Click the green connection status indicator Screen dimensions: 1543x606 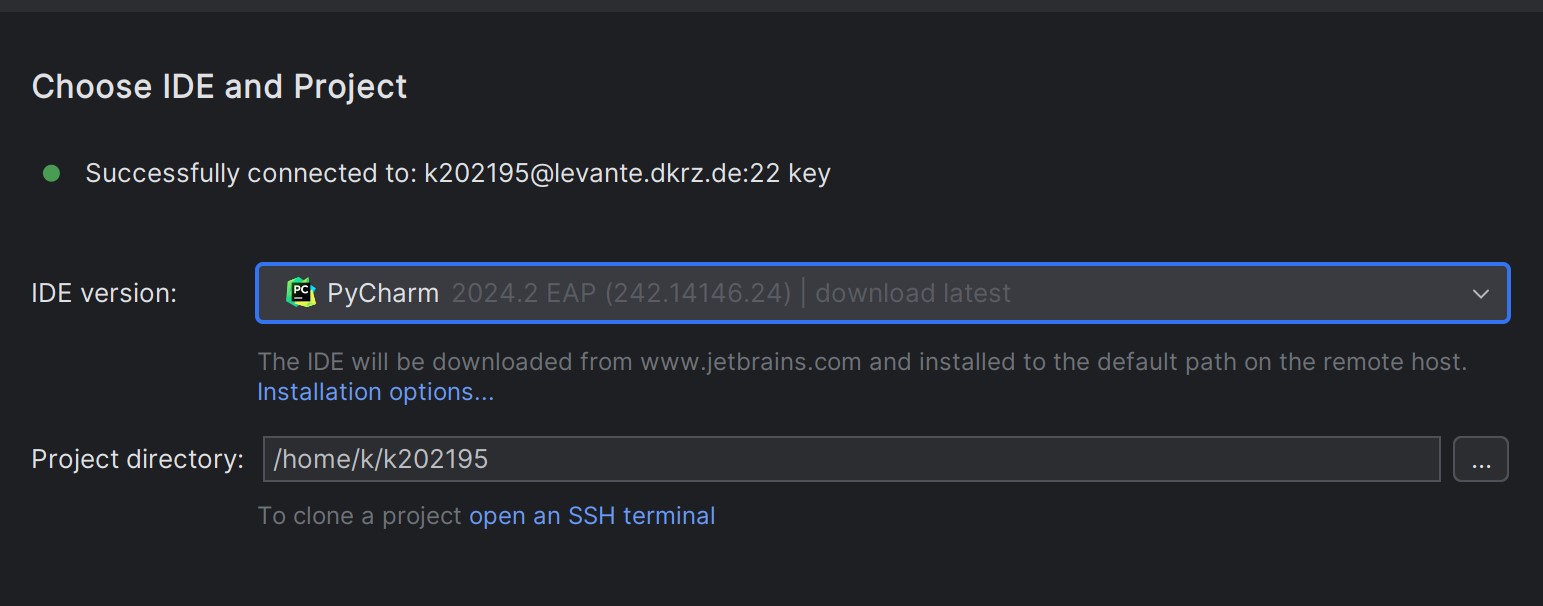(52, 172)
